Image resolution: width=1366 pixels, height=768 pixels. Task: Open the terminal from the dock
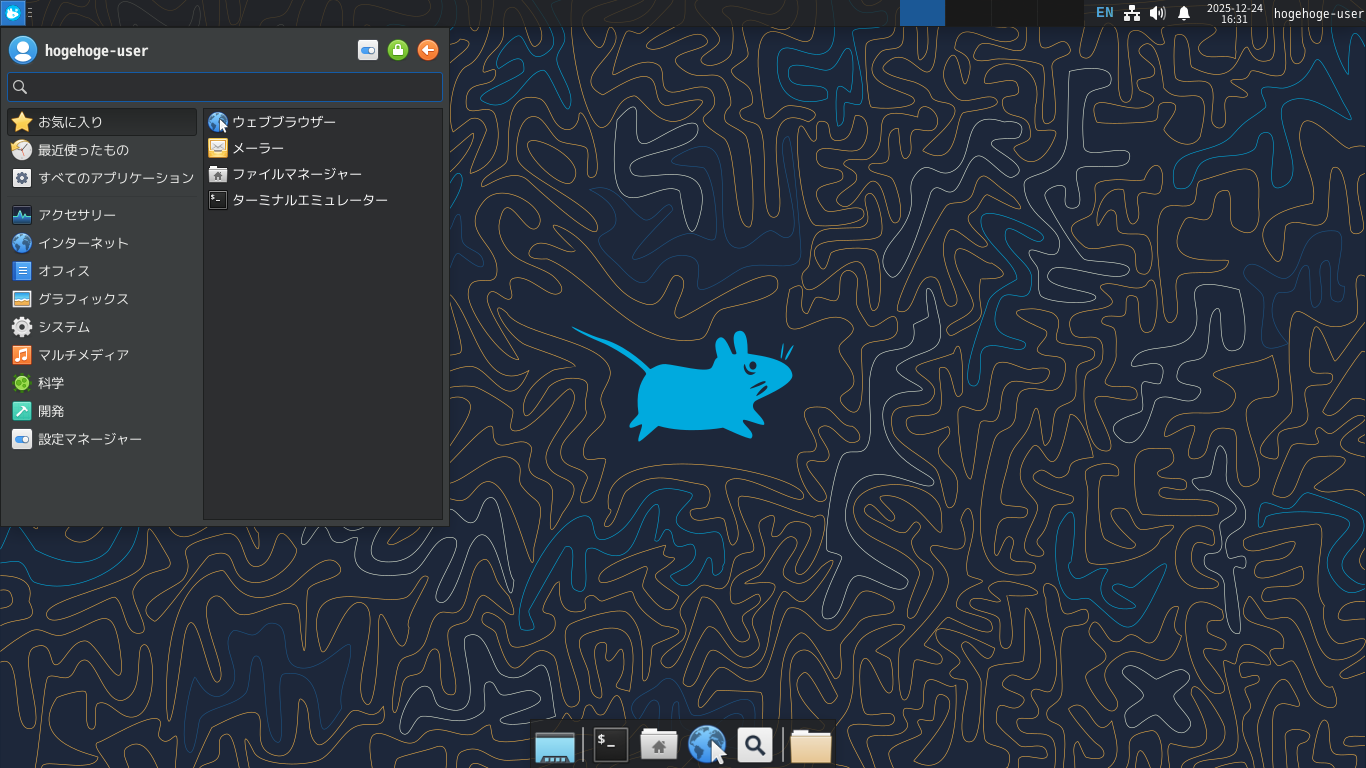[x=611, y=745]
